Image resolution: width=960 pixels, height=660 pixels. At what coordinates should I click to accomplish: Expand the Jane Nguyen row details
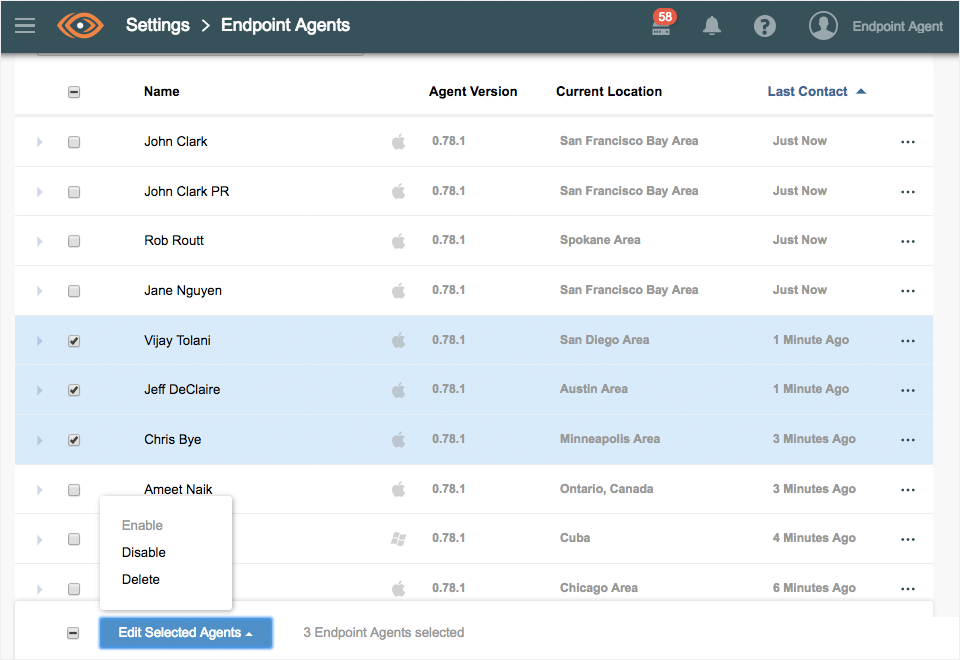pos(40,291)
